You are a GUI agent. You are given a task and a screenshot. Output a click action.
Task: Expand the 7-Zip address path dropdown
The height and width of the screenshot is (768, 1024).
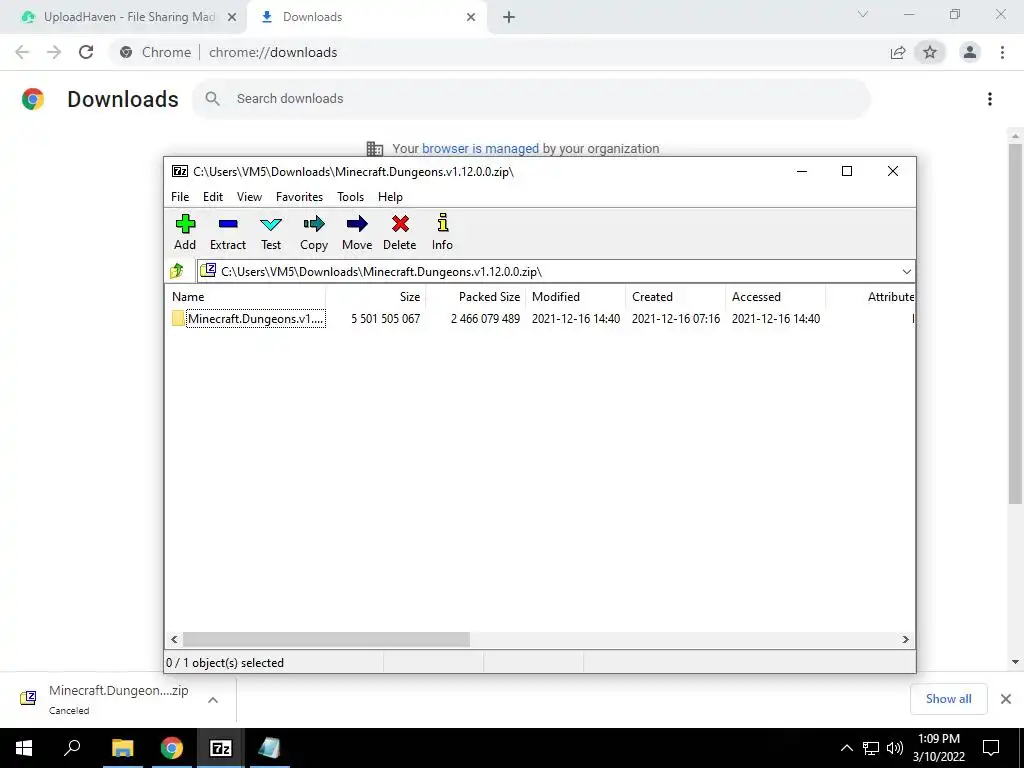click(906, 272)
